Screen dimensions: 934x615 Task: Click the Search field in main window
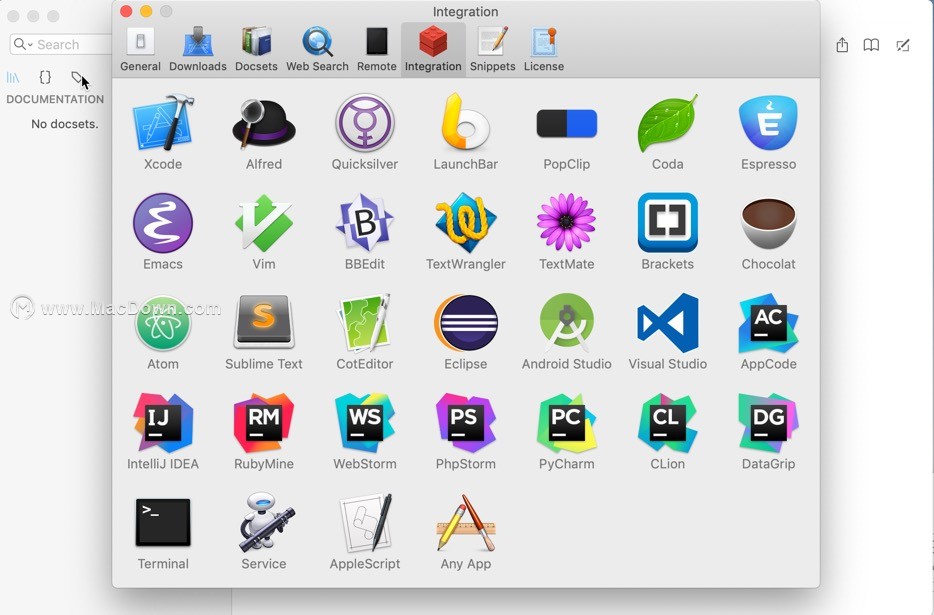point(61,44)
